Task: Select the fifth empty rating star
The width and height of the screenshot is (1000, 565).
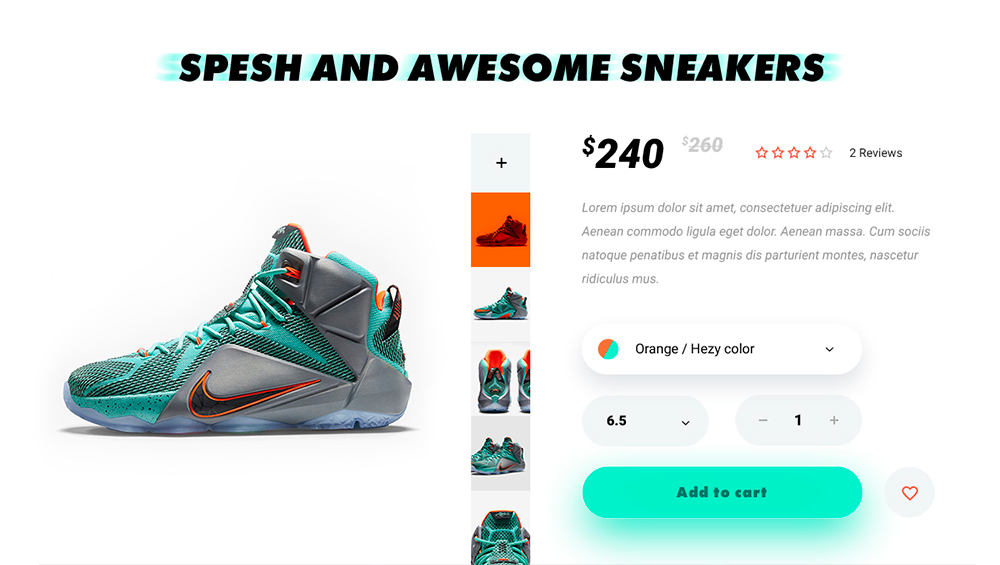Action: pos(827,152)
